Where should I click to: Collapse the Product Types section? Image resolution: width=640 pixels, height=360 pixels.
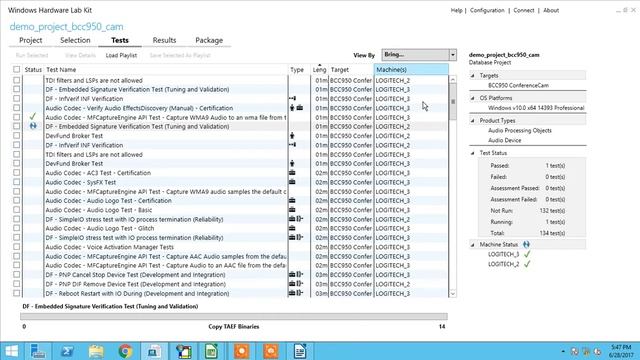pos(472,120)
